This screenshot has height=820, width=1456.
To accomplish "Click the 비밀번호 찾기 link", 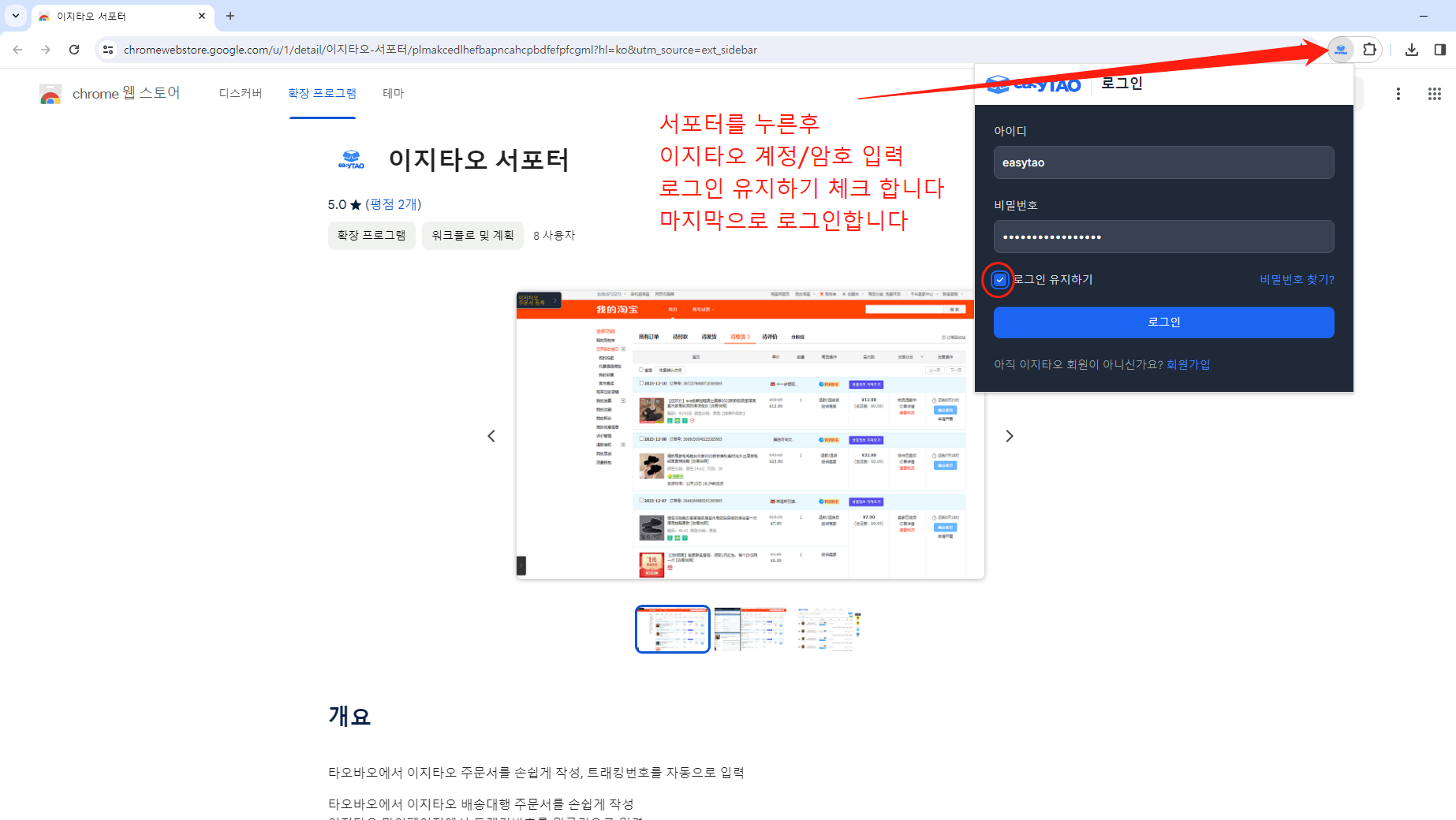I will (x=1297, y=280).
